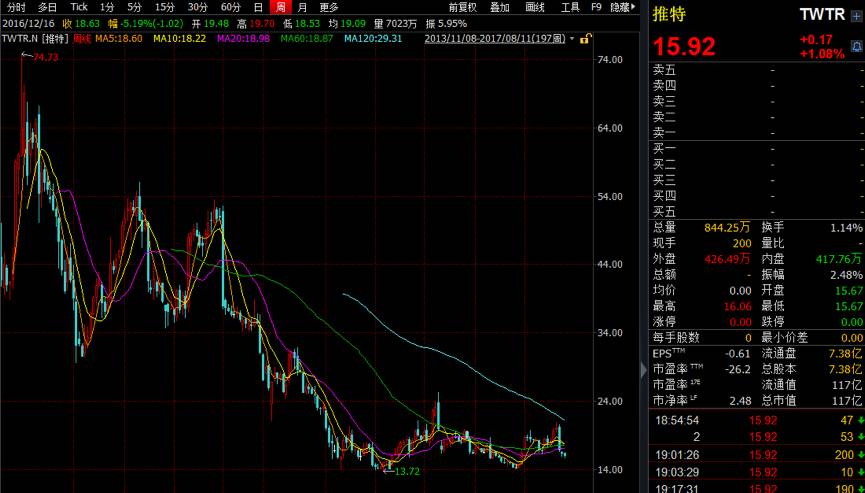Click the 总市值 117亿 value
This screenshot has width=865, height=493.
click(x=847, y=400)
